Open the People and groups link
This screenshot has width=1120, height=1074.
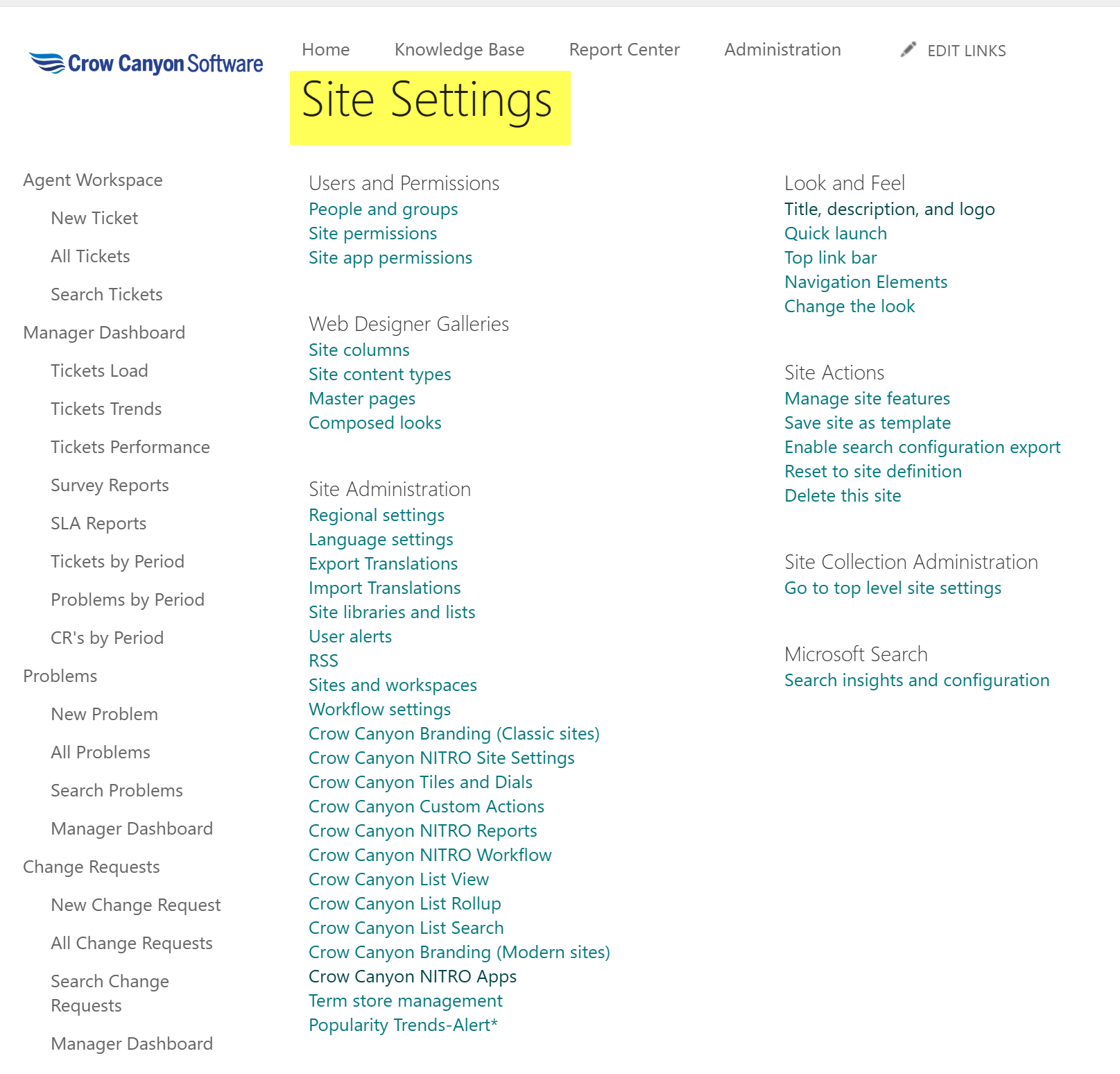383,209
